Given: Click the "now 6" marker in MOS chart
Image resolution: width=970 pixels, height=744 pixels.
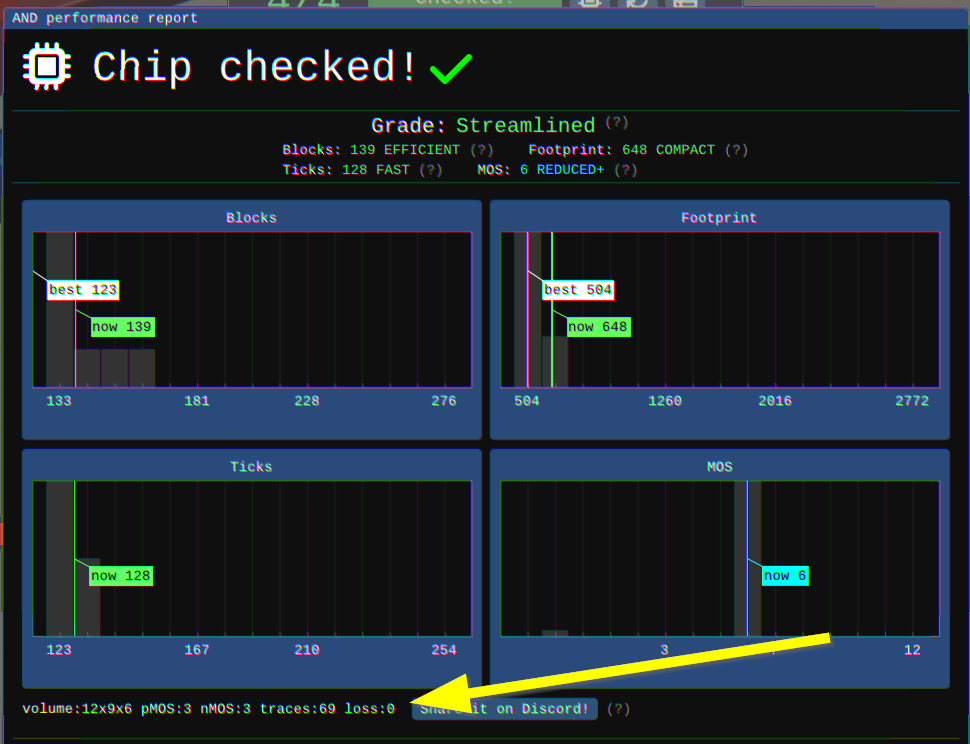Looking at the screenshot, I should (x=785, y=575).
